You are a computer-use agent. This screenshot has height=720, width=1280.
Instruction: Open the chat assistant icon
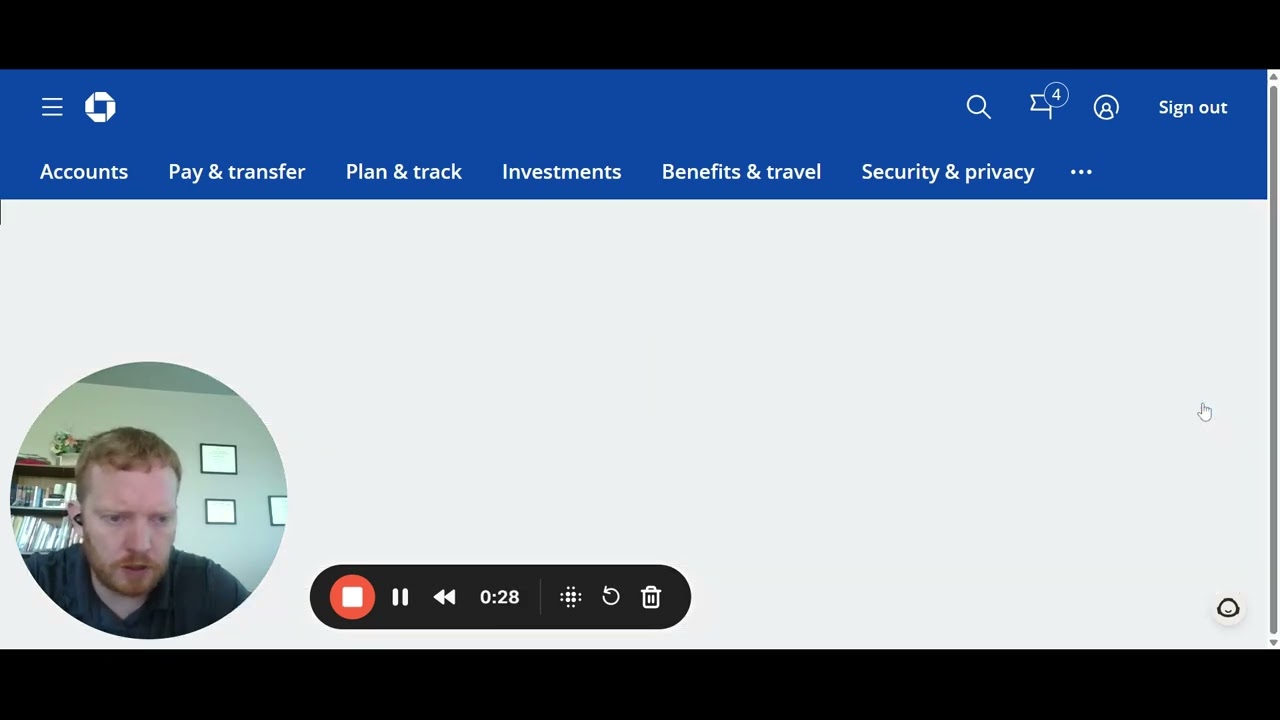[1228, 608]
